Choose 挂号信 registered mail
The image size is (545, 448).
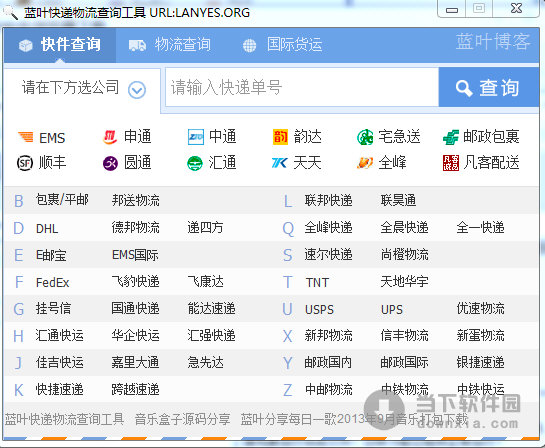pyautogui.click(x=53, y=309)
